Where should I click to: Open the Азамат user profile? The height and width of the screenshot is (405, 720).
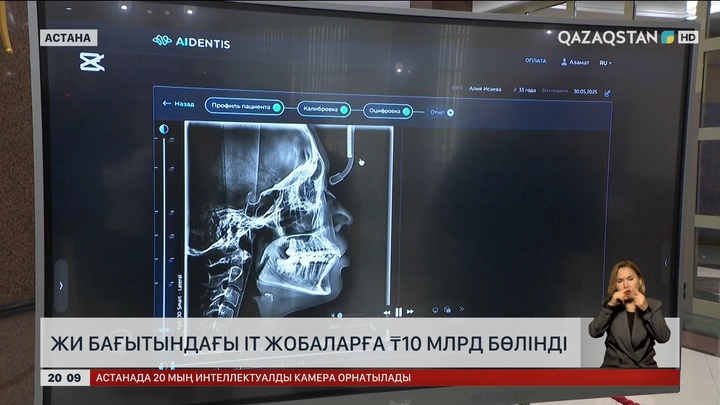click(x=574, y=62)
